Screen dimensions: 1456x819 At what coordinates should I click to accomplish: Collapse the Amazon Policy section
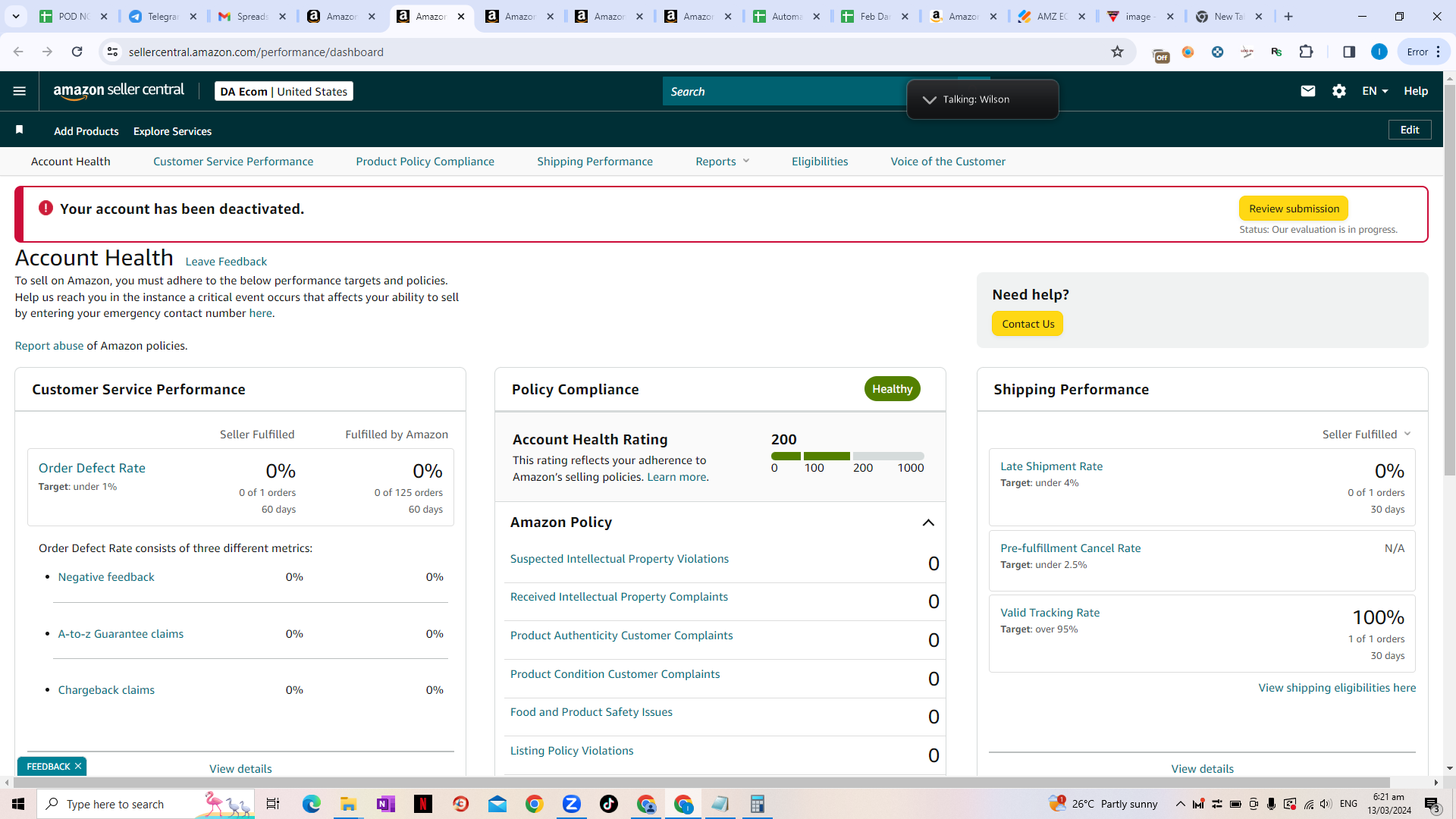tap(928, 522)
